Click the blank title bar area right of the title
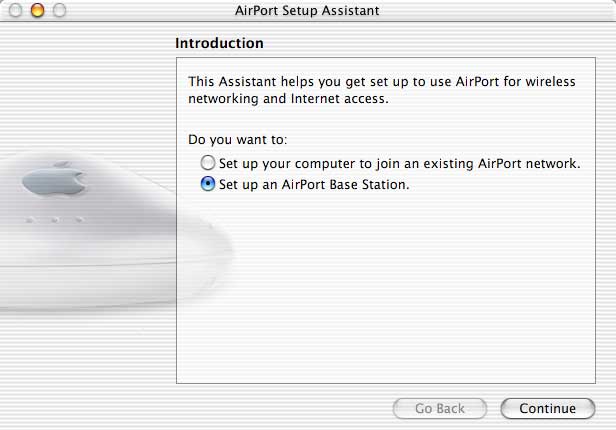 click(495, 11)
